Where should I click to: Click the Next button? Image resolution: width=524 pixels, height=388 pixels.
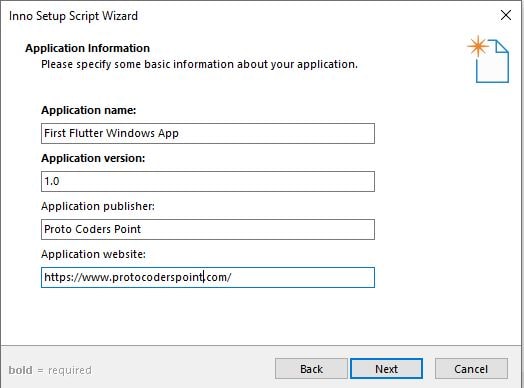tap(386, 369)
